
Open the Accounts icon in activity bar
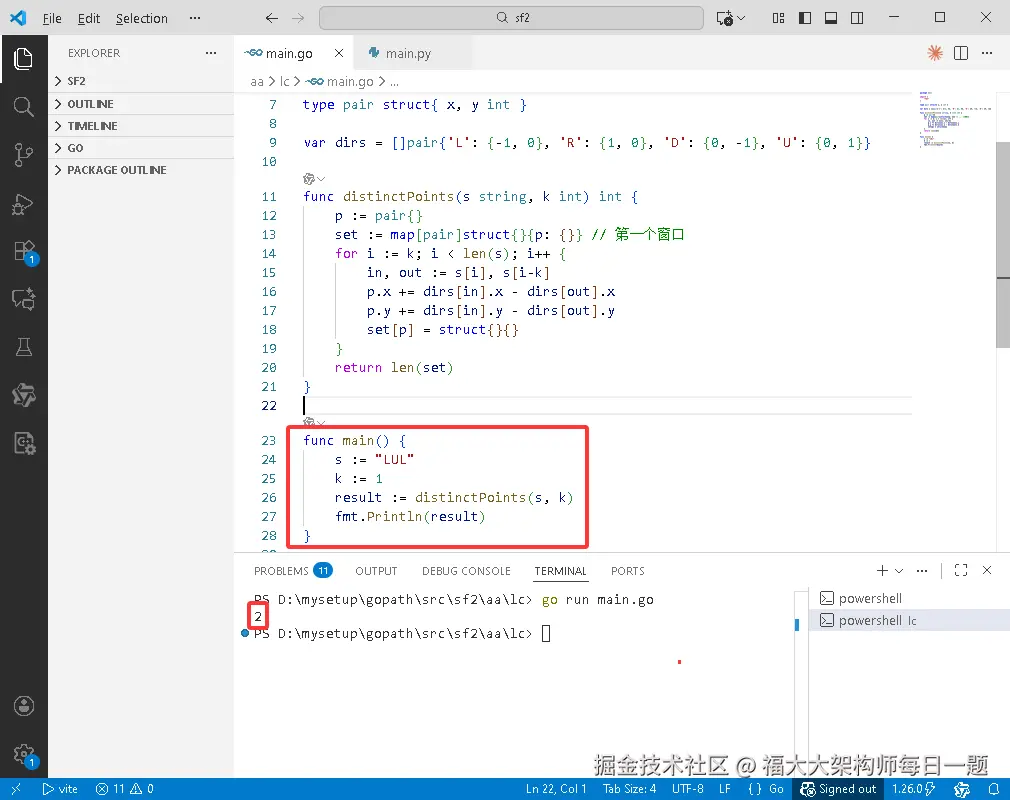coord(24,706)
